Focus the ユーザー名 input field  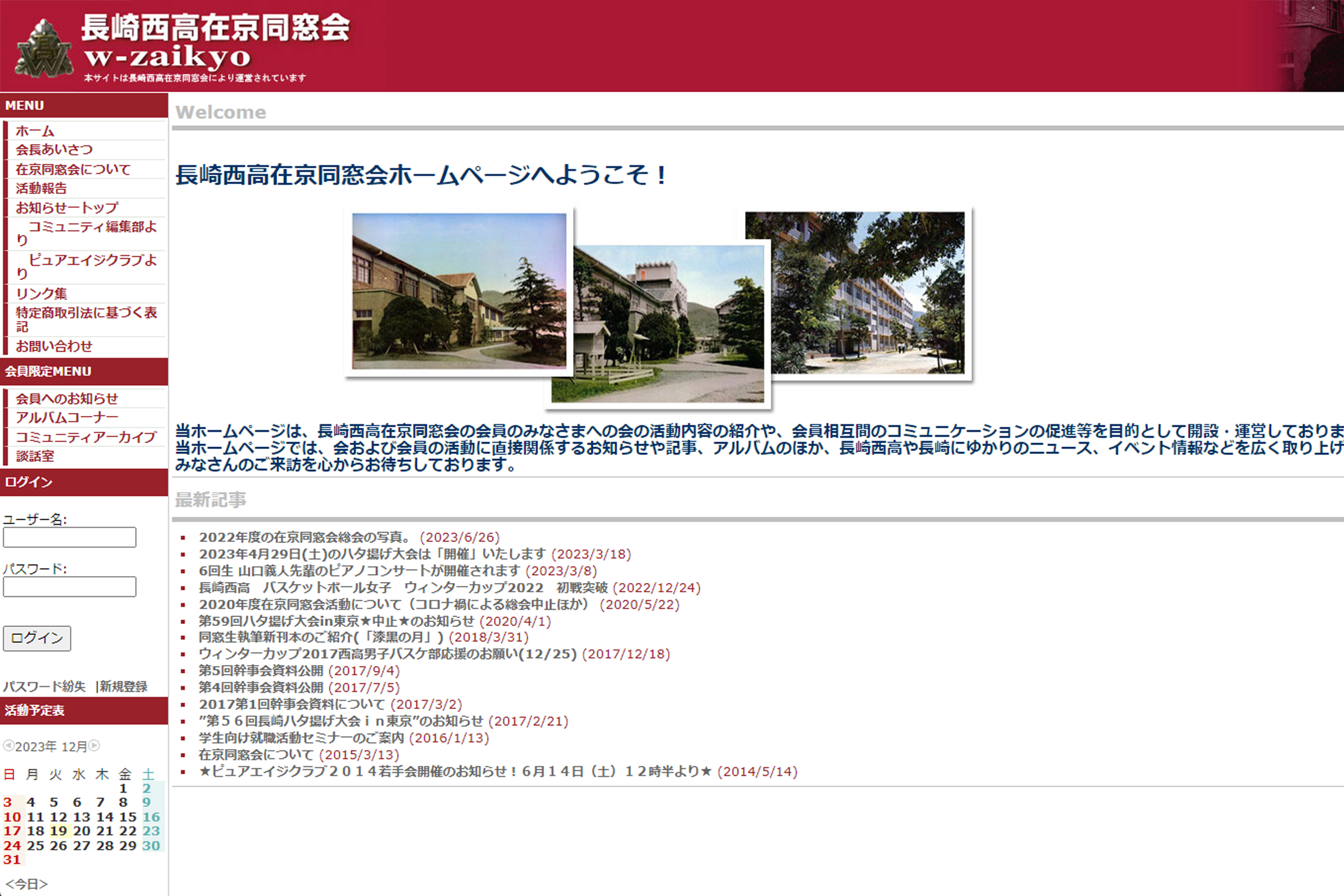[69, 537]
